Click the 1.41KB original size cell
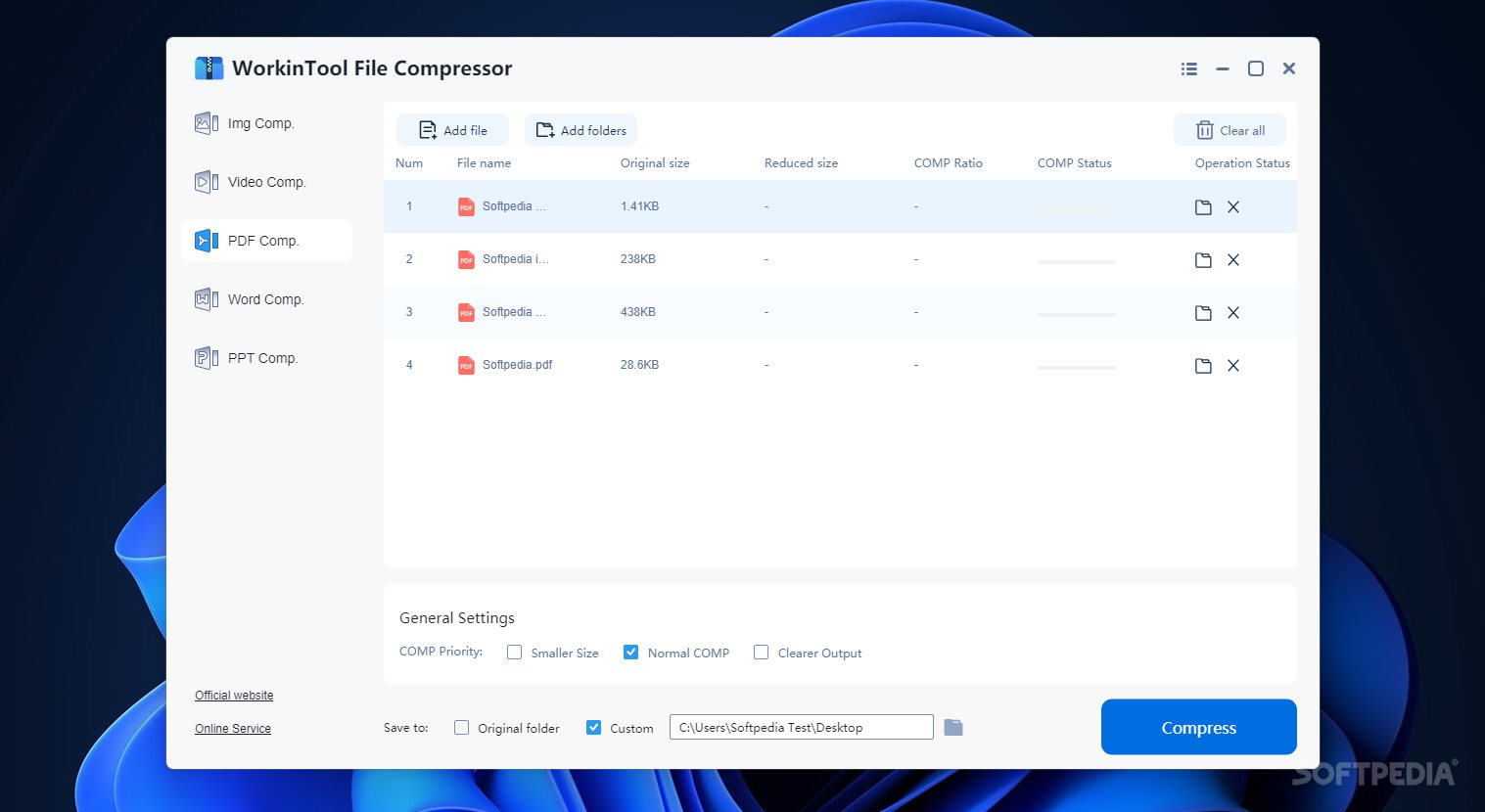Image resolution: width=1485 pixels, height=812 pixels. click(639, 206)
